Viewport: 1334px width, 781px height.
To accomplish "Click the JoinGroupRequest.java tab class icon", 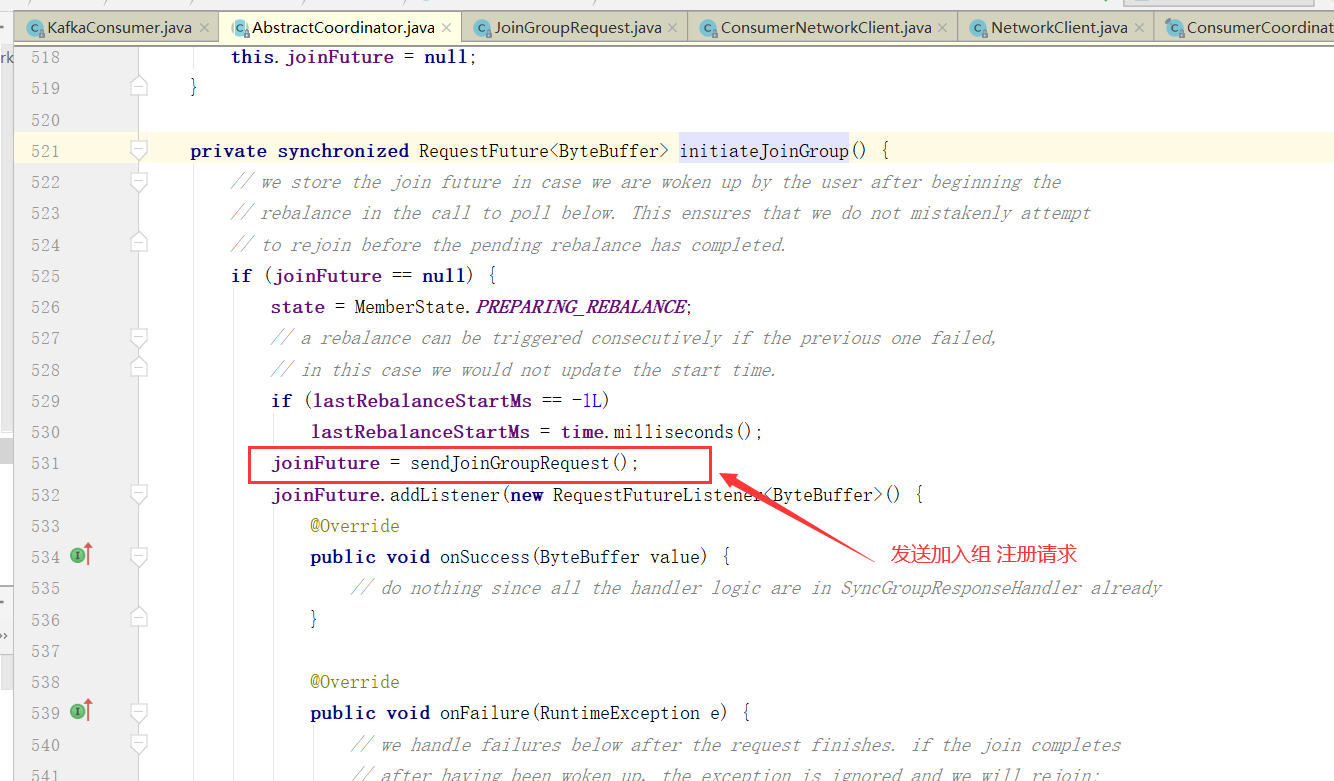I will pyautogui.click(x=482, y=27).
